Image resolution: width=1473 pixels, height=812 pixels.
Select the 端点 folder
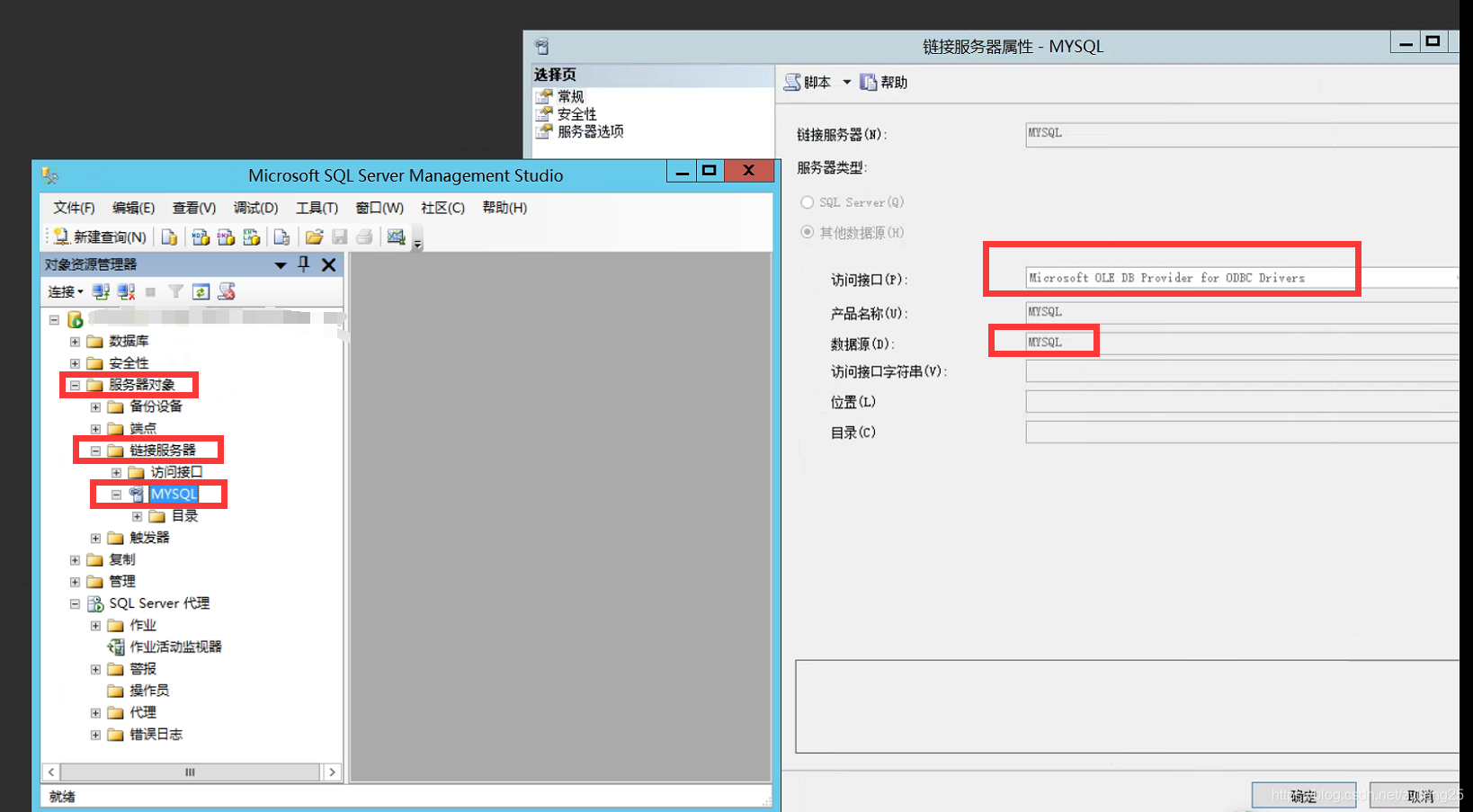pyautogui.click(x=142, y=429)
